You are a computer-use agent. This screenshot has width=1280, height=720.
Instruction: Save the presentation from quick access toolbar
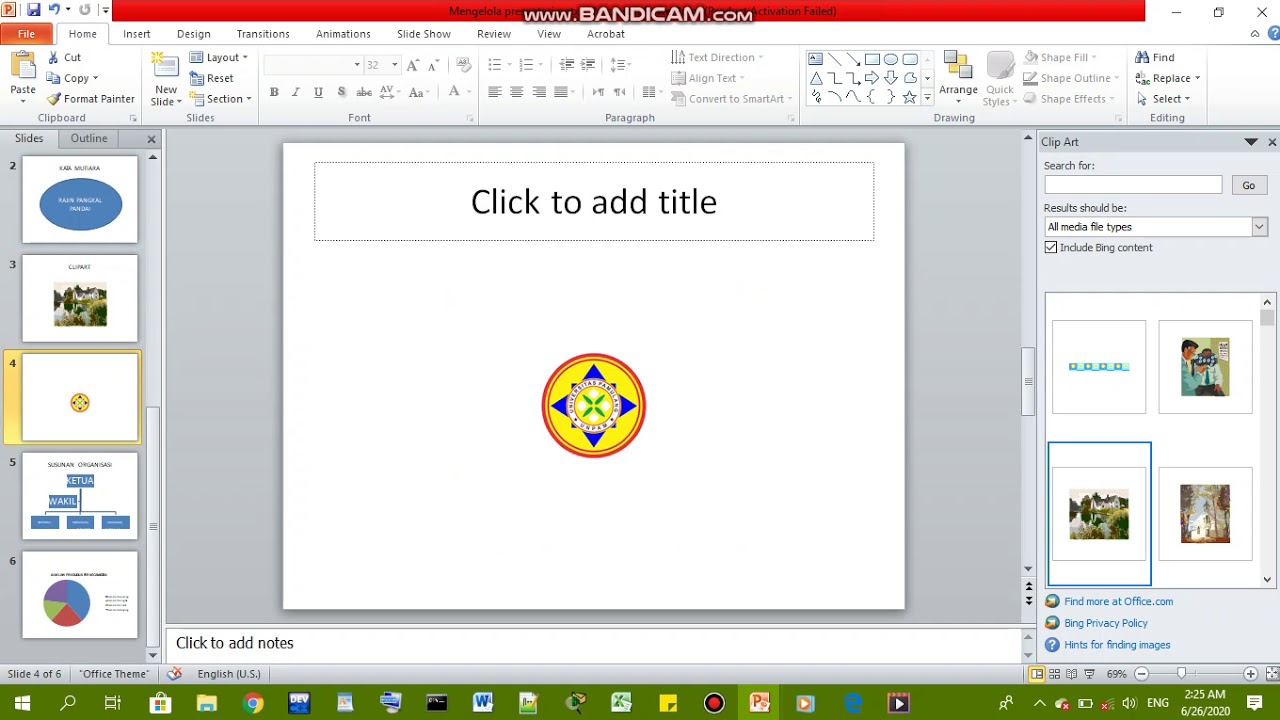coord(33,10)
